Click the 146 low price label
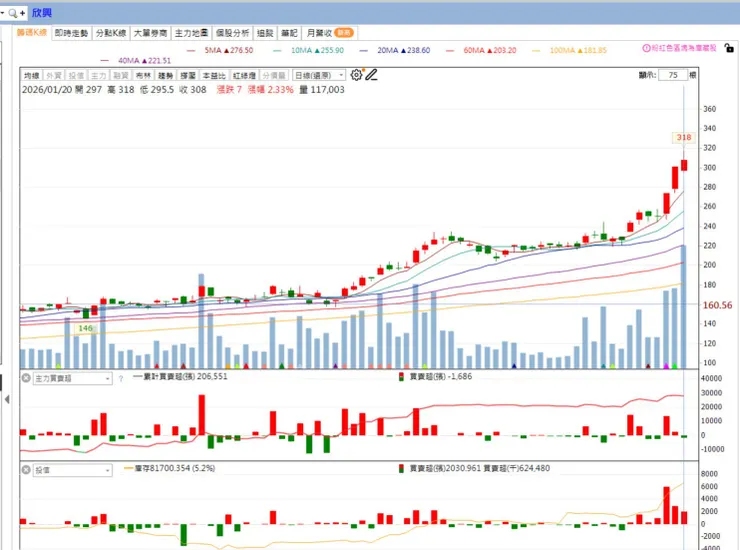 click(x=85, y=328)
